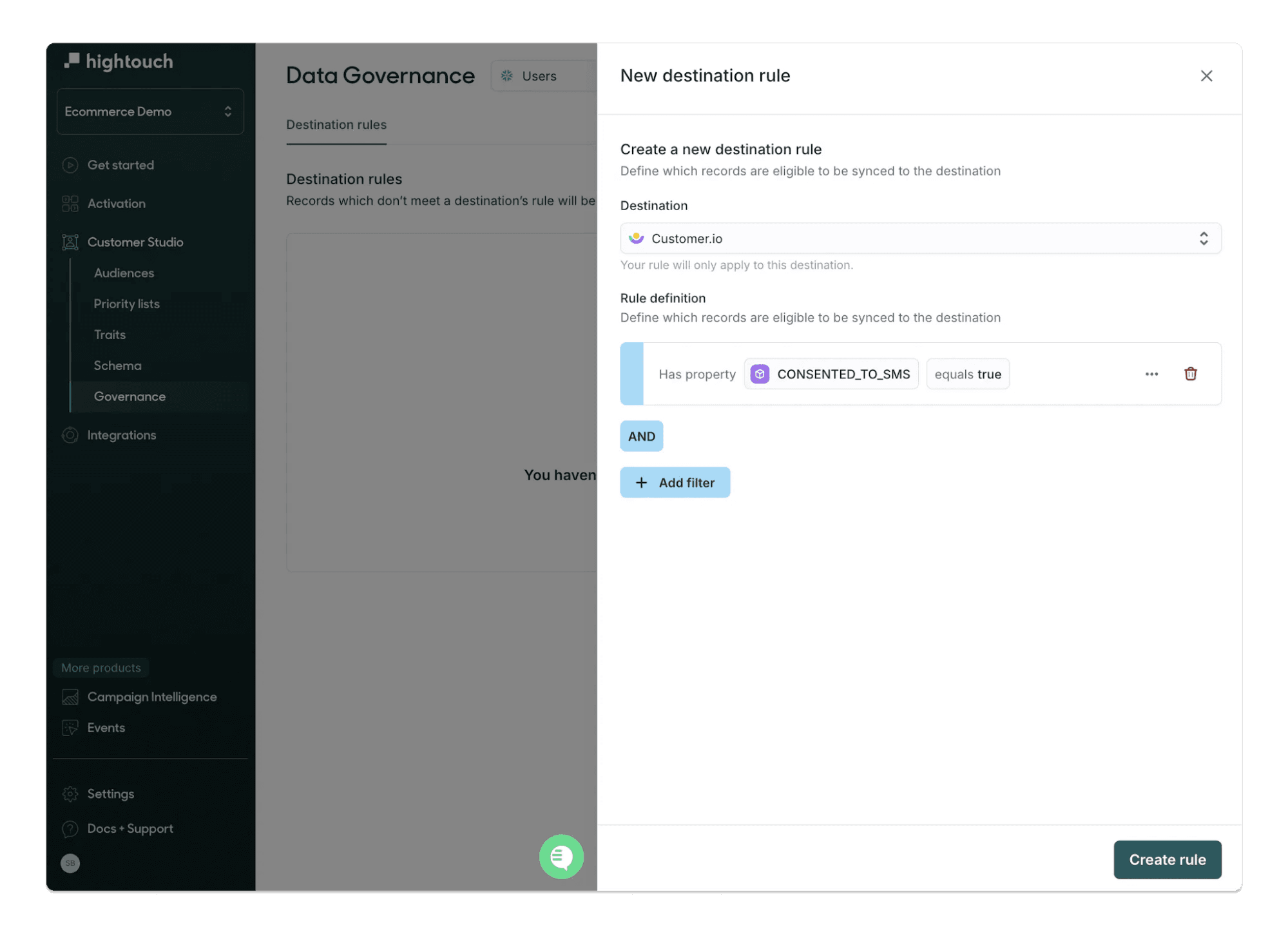Expand the Ecommerce Demo workspace switcher
This screenshot has height=934, width=1288.
tap(150, 112)
